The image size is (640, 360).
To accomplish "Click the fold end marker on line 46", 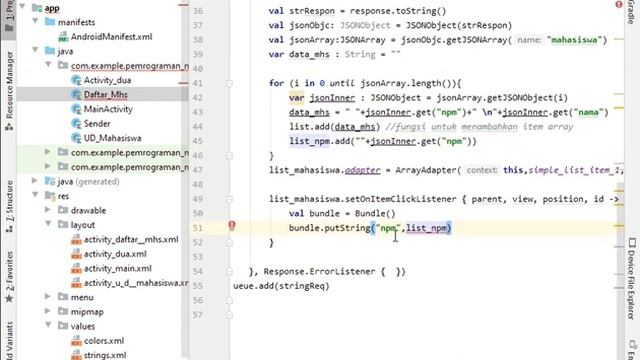I will (x=229, y=156).
